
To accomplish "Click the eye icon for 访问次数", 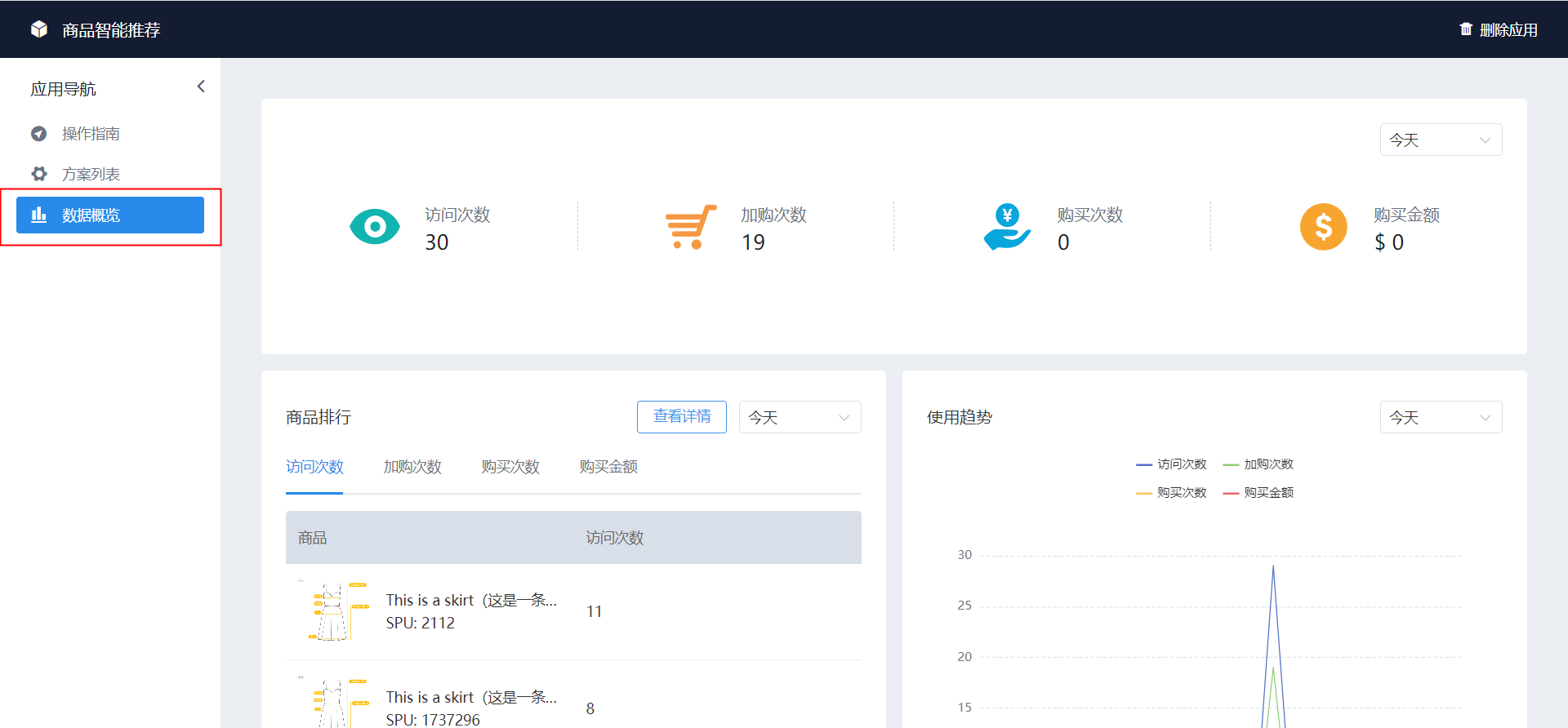I will tap(375, 227).
